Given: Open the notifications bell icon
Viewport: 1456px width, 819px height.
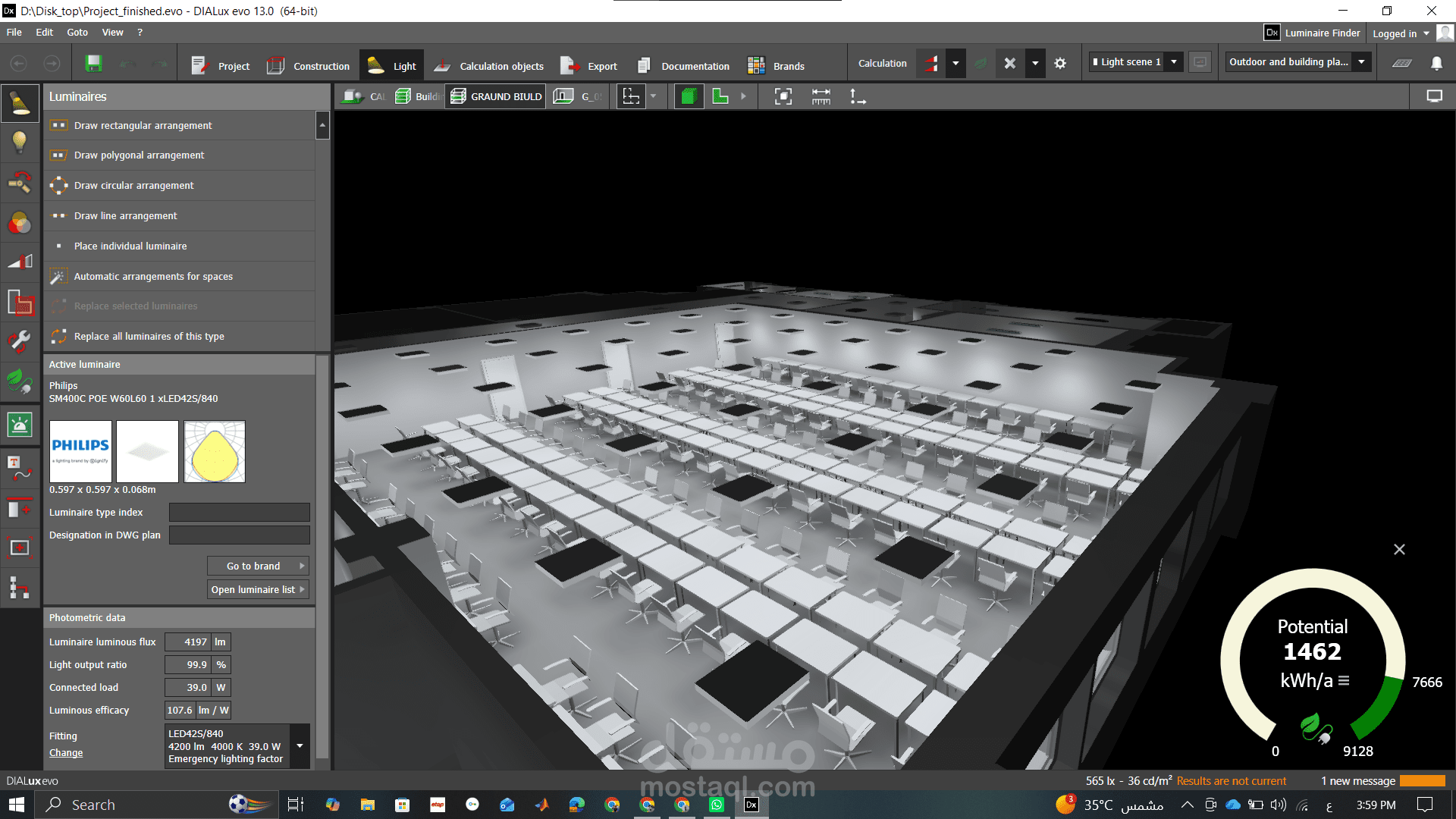Looking at the screenshot, I should [1436, 63].
